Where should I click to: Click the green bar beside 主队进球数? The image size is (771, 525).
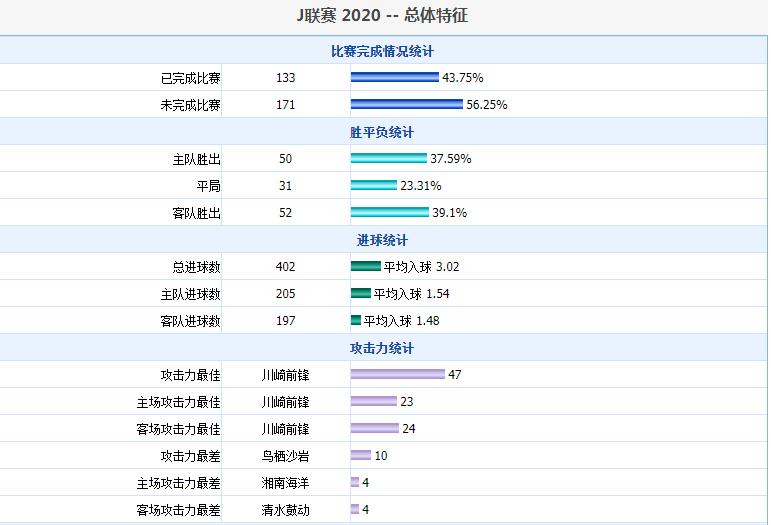(x=361, y=293)
